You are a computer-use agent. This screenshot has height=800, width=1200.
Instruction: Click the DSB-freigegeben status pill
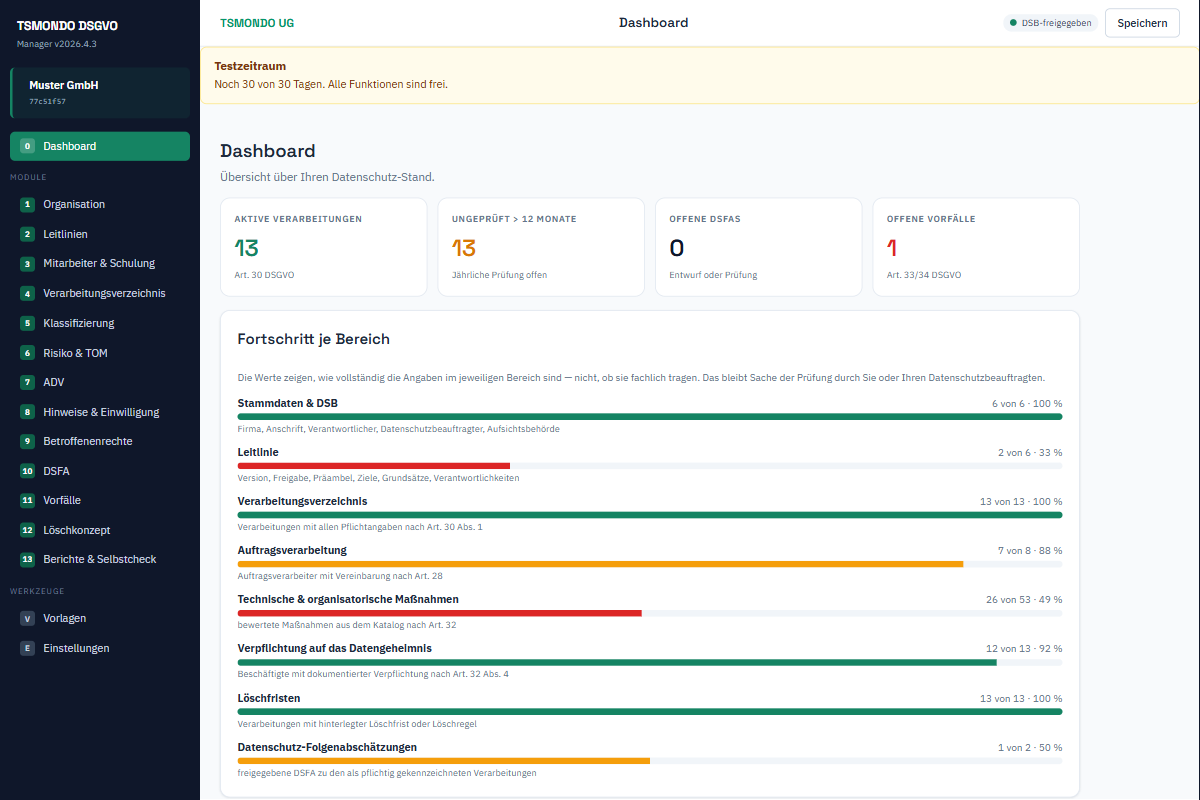(x=1050, y=22)
